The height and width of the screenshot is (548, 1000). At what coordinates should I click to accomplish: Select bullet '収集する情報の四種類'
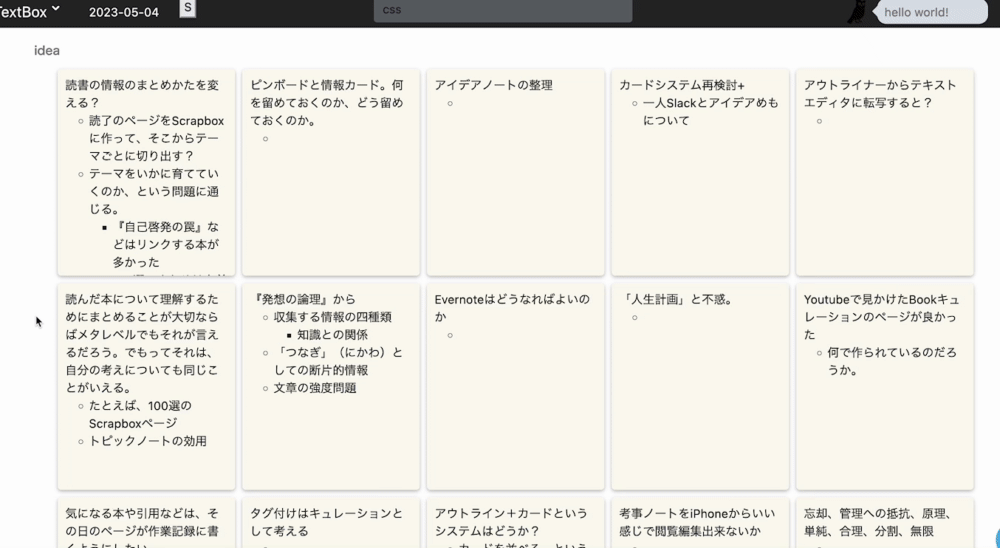(x=332, y=316)
